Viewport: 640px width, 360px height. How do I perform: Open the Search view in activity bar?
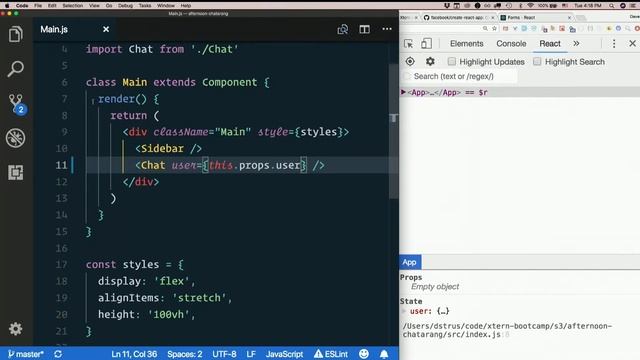pos(16,69)
